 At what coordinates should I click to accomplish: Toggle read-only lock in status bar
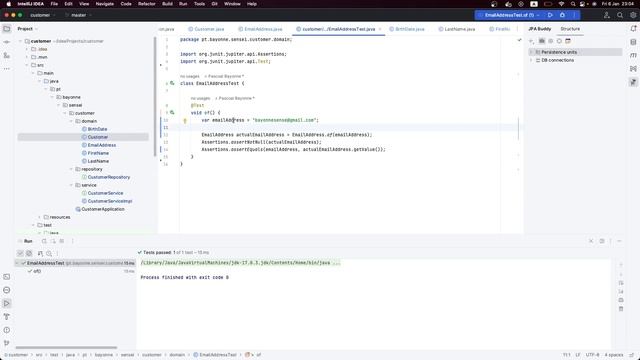pyautogui.click(x=632, y=355)
